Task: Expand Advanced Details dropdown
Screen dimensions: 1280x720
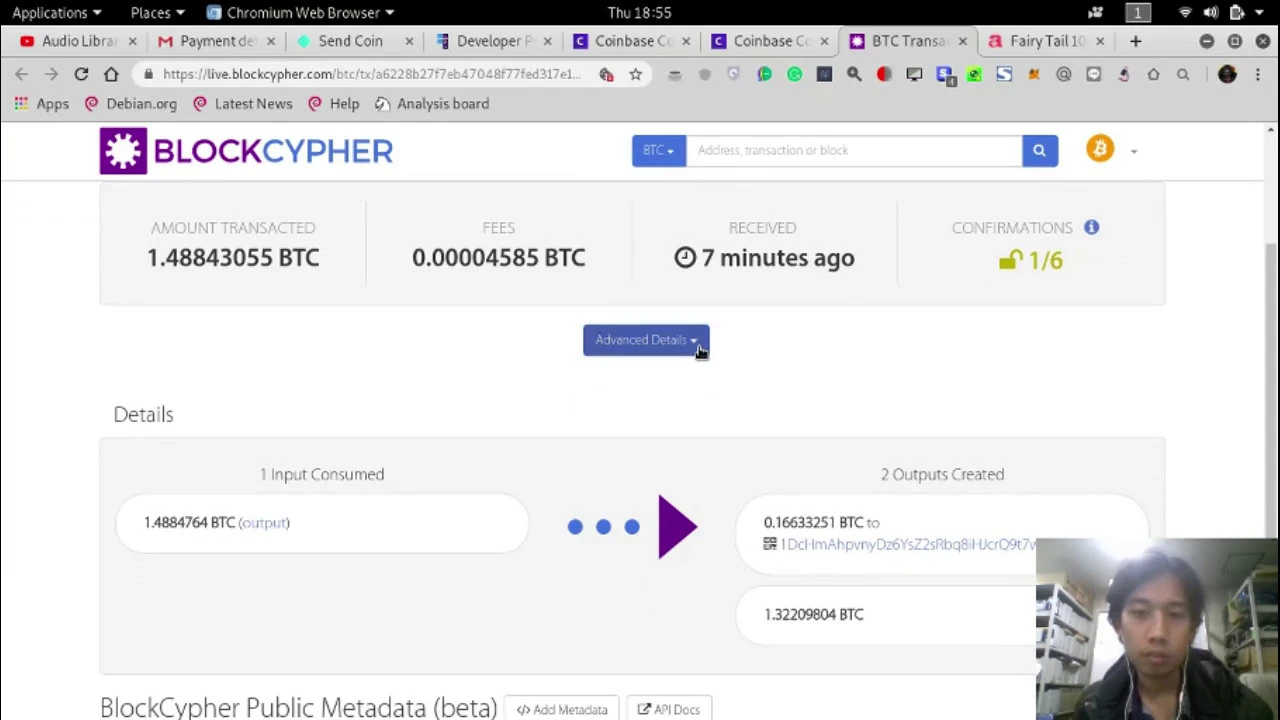Action: click(646, 340)
